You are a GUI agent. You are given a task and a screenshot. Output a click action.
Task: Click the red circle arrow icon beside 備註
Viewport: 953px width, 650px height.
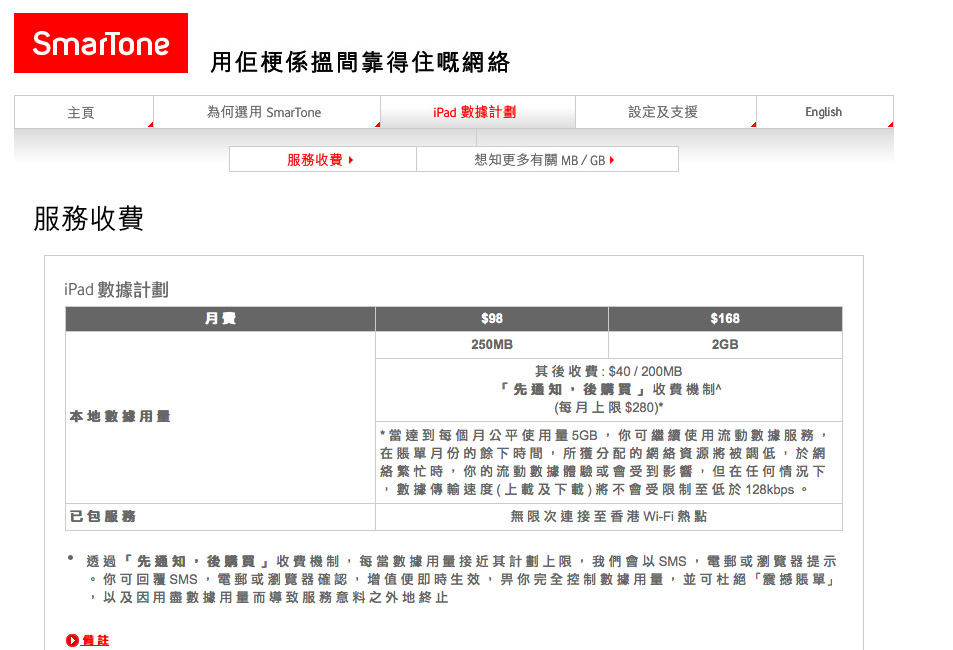point(72,640)
